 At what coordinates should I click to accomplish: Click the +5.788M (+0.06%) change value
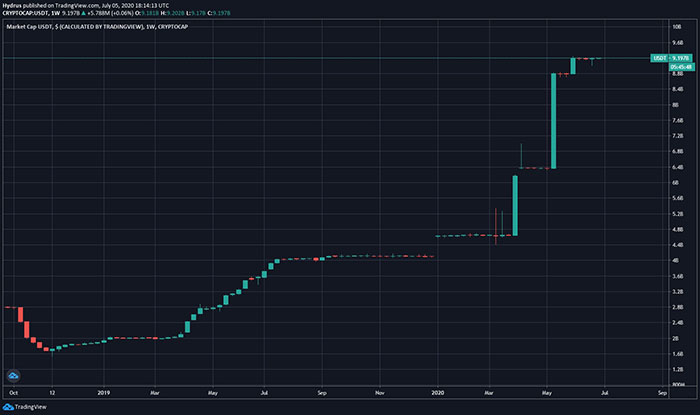pyautogui.click(x=110, y=13)
